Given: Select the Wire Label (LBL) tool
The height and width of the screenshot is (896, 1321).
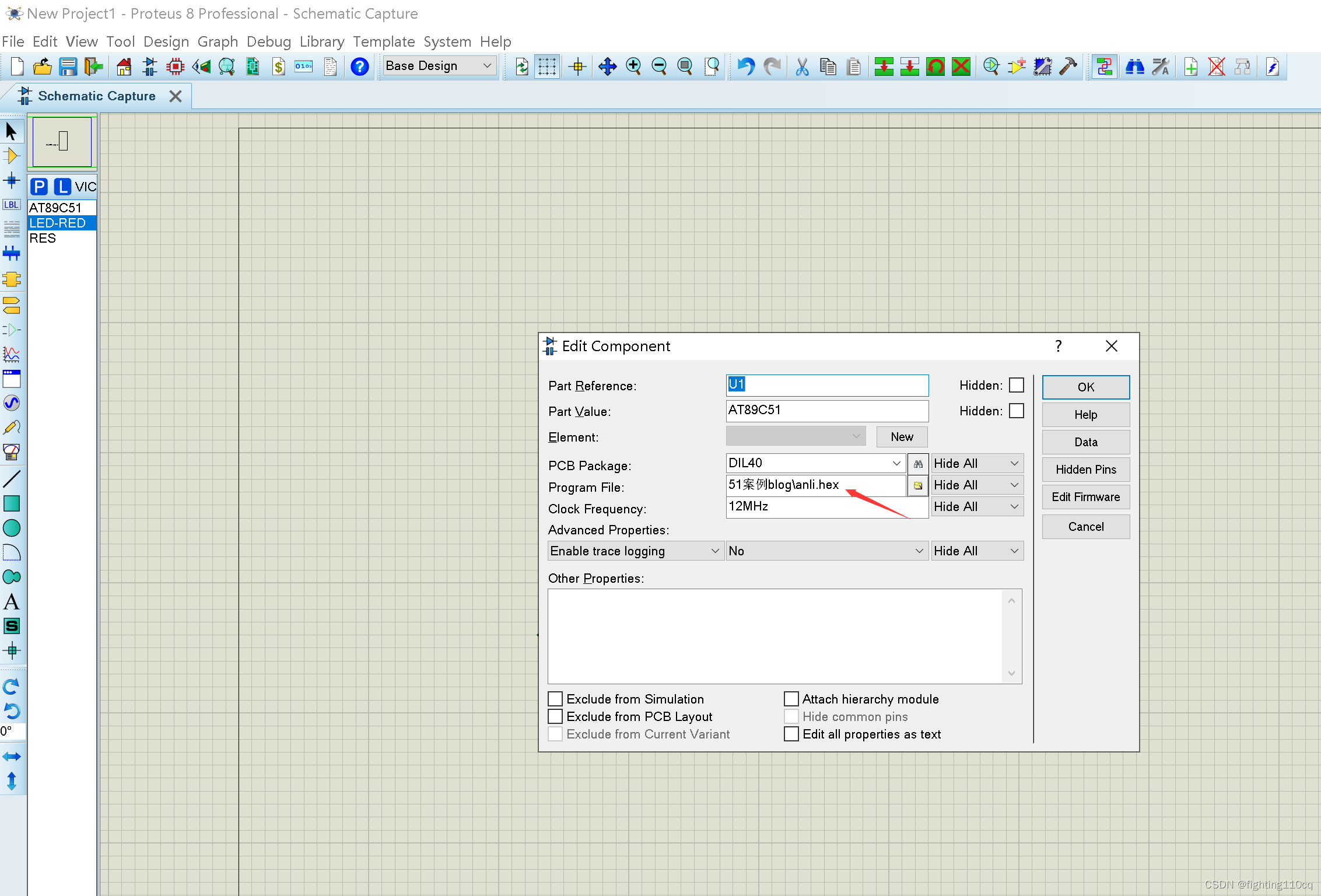Looking at the screenshot, I should click(11, 205).
